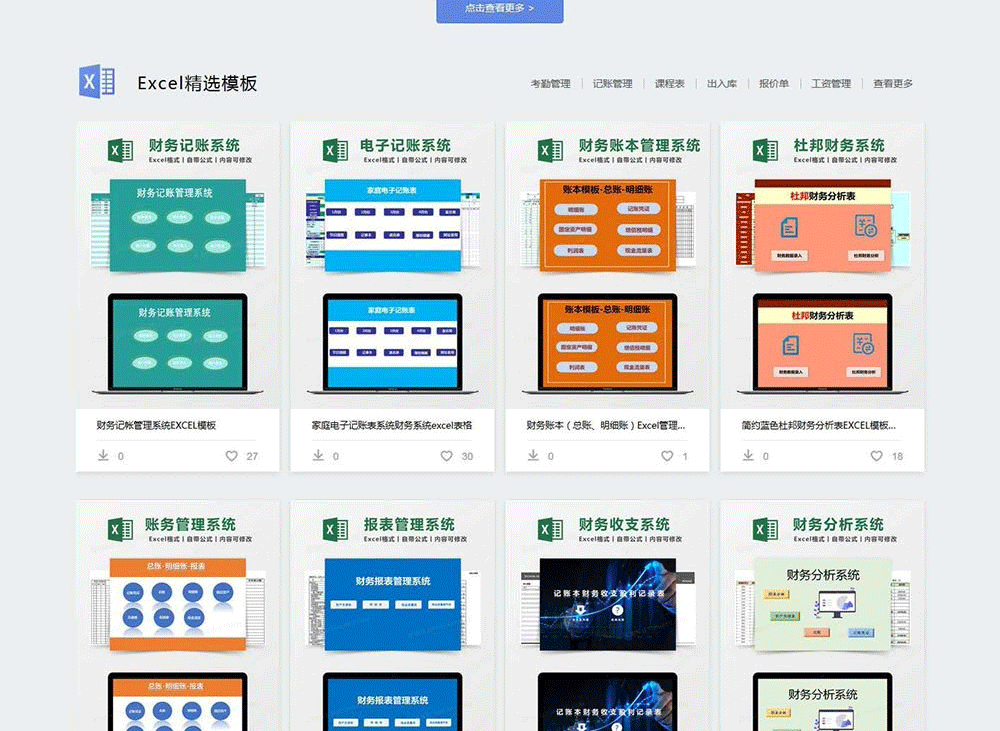Click the Excel精选模板 section heading
The image size is (1000, 731).
click(197, 83)
